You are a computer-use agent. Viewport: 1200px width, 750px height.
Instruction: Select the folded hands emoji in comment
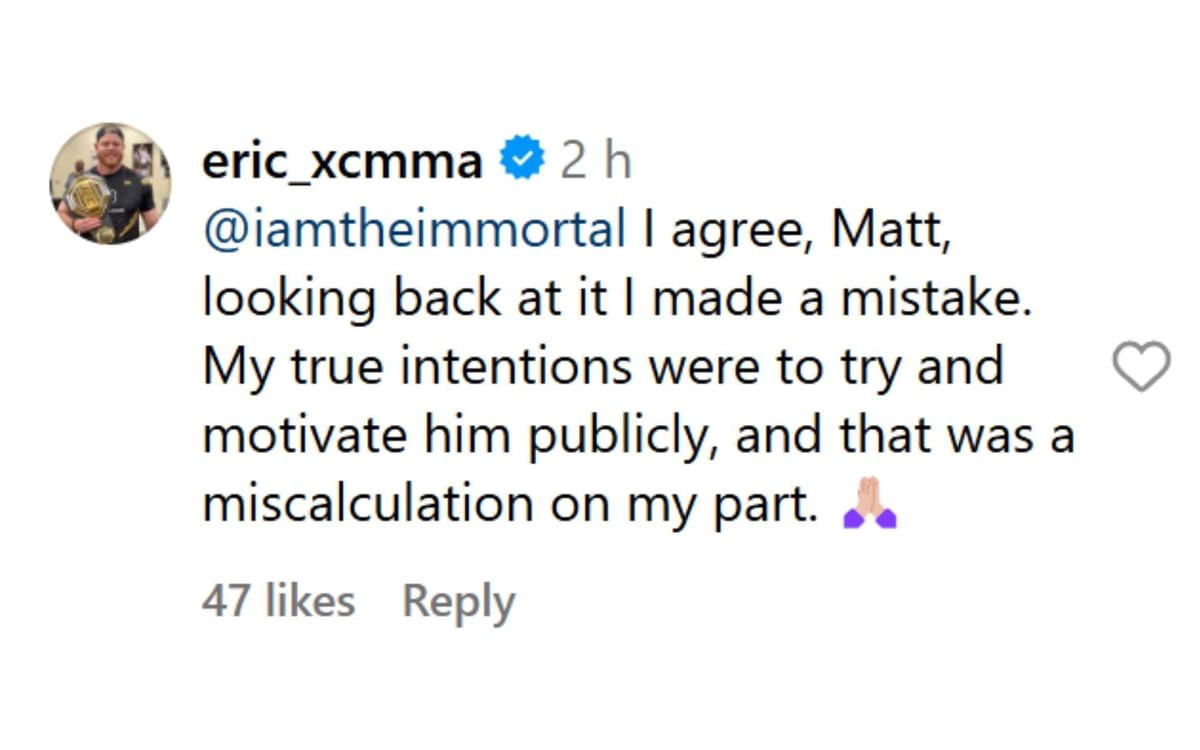pyautogui.click(x=870, y=500)
